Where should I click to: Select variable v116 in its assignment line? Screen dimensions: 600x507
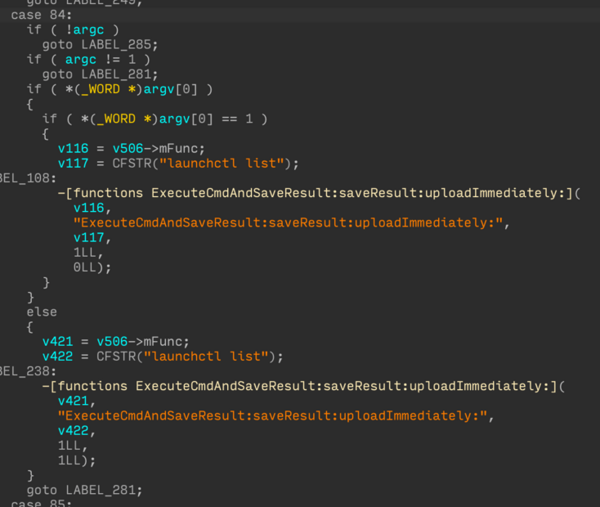(x=73, y=148)
